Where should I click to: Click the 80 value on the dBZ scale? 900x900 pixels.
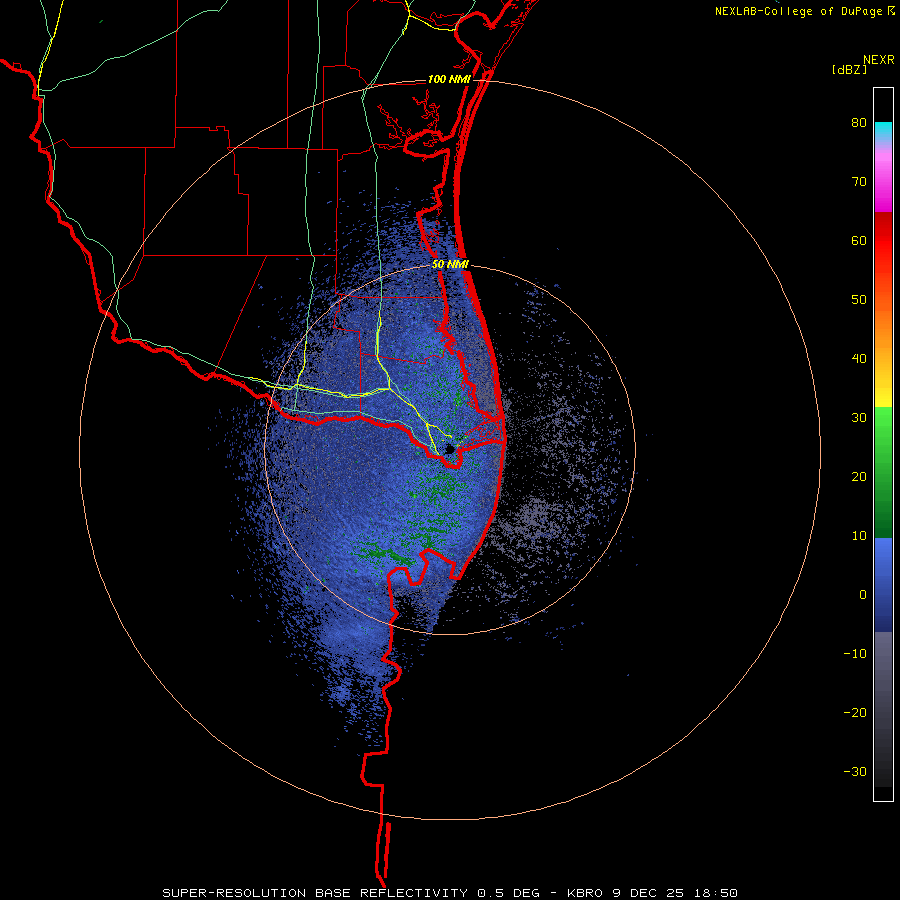859,123
